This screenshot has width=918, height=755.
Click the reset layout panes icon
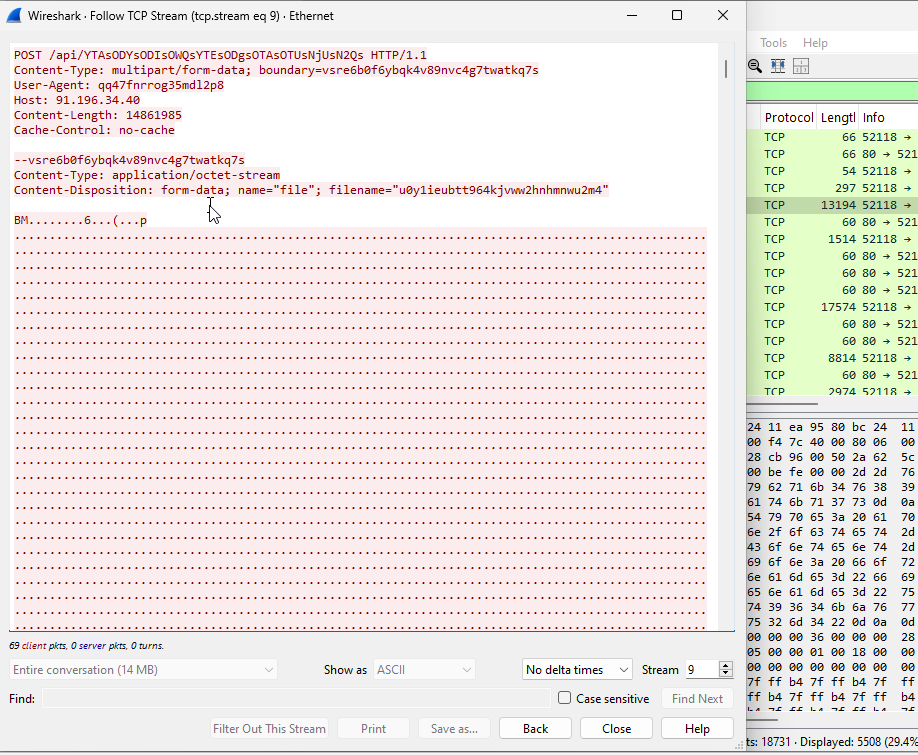pyautogui.click(x=801, y=66)
